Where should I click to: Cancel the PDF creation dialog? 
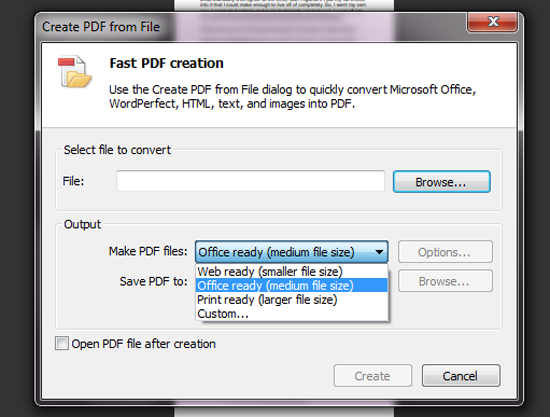[x=461, y=376]
